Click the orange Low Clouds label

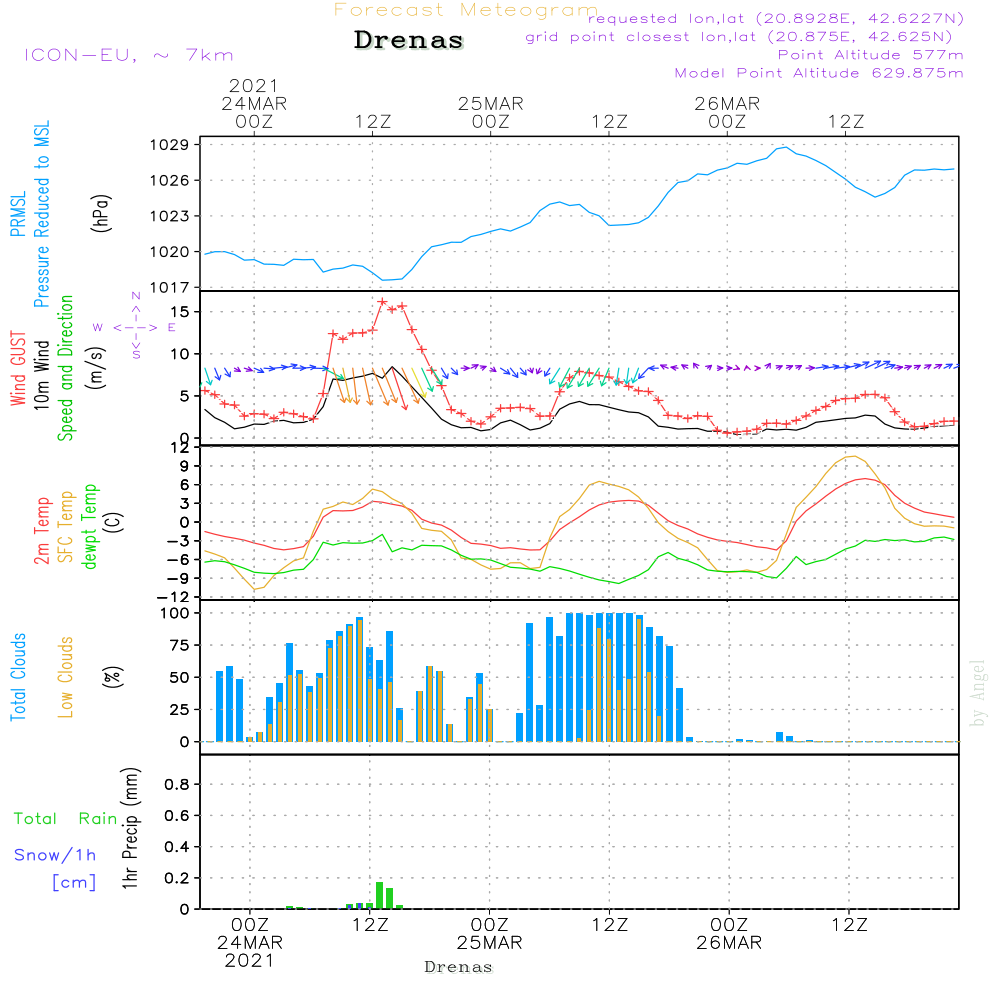[66, 677]
